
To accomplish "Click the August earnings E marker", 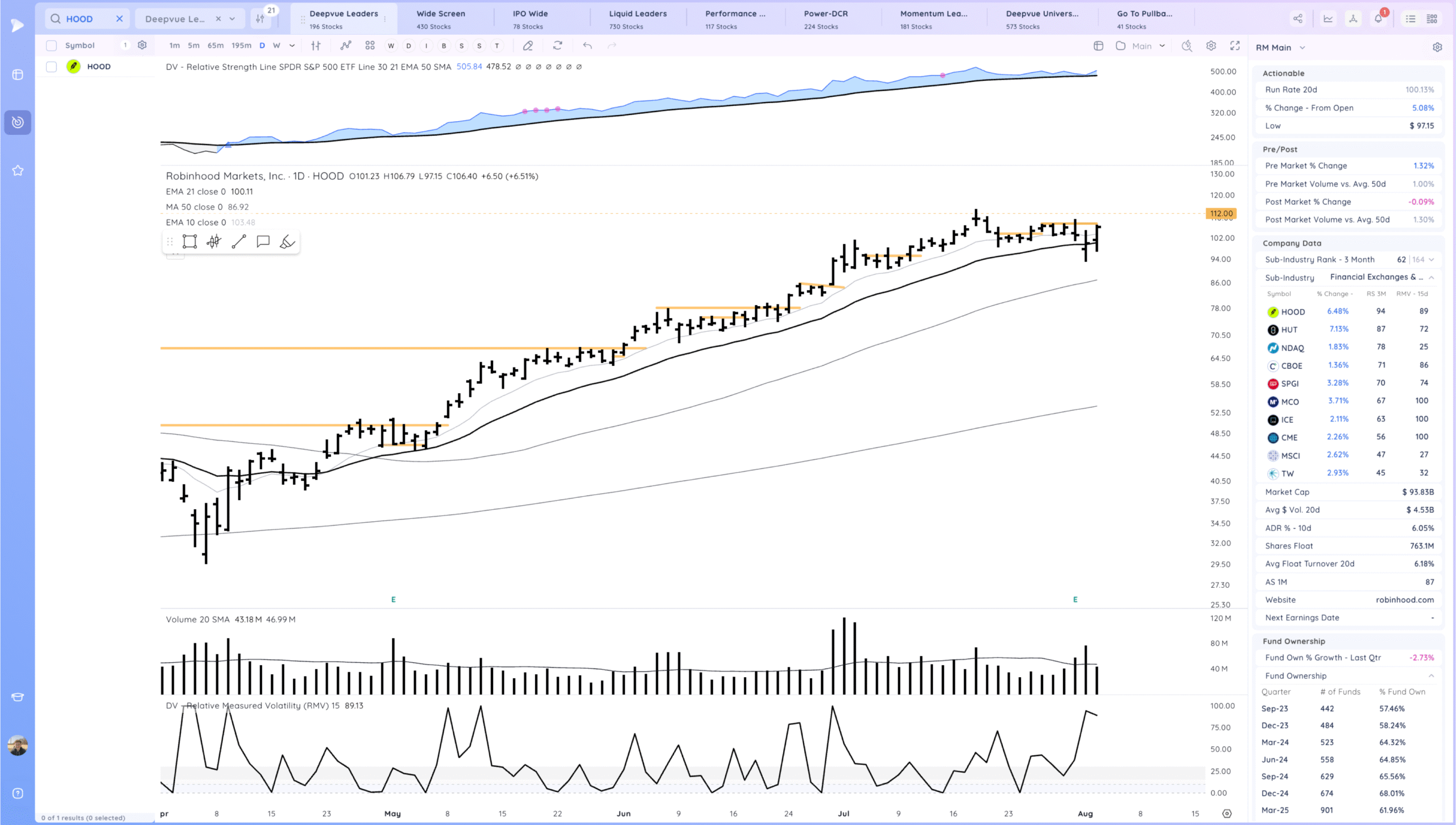I will point(1075,599).
